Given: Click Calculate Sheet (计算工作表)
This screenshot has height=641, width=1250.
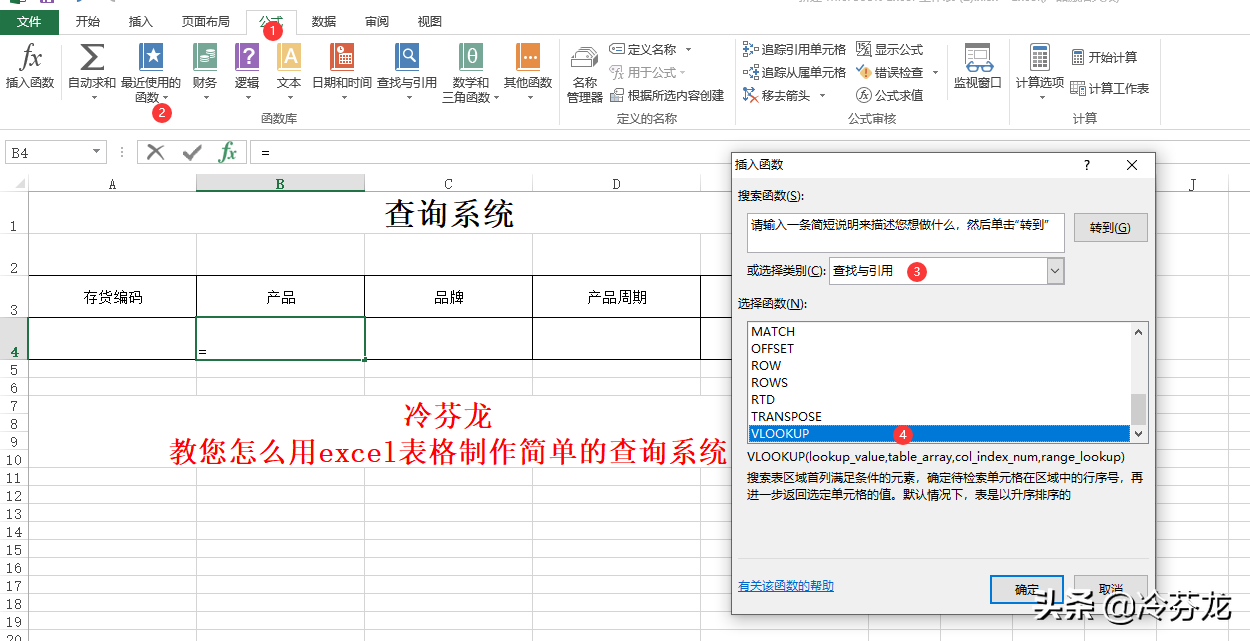Looking at the screenshot, I should pyautogui.click(x=1110, y=88).
